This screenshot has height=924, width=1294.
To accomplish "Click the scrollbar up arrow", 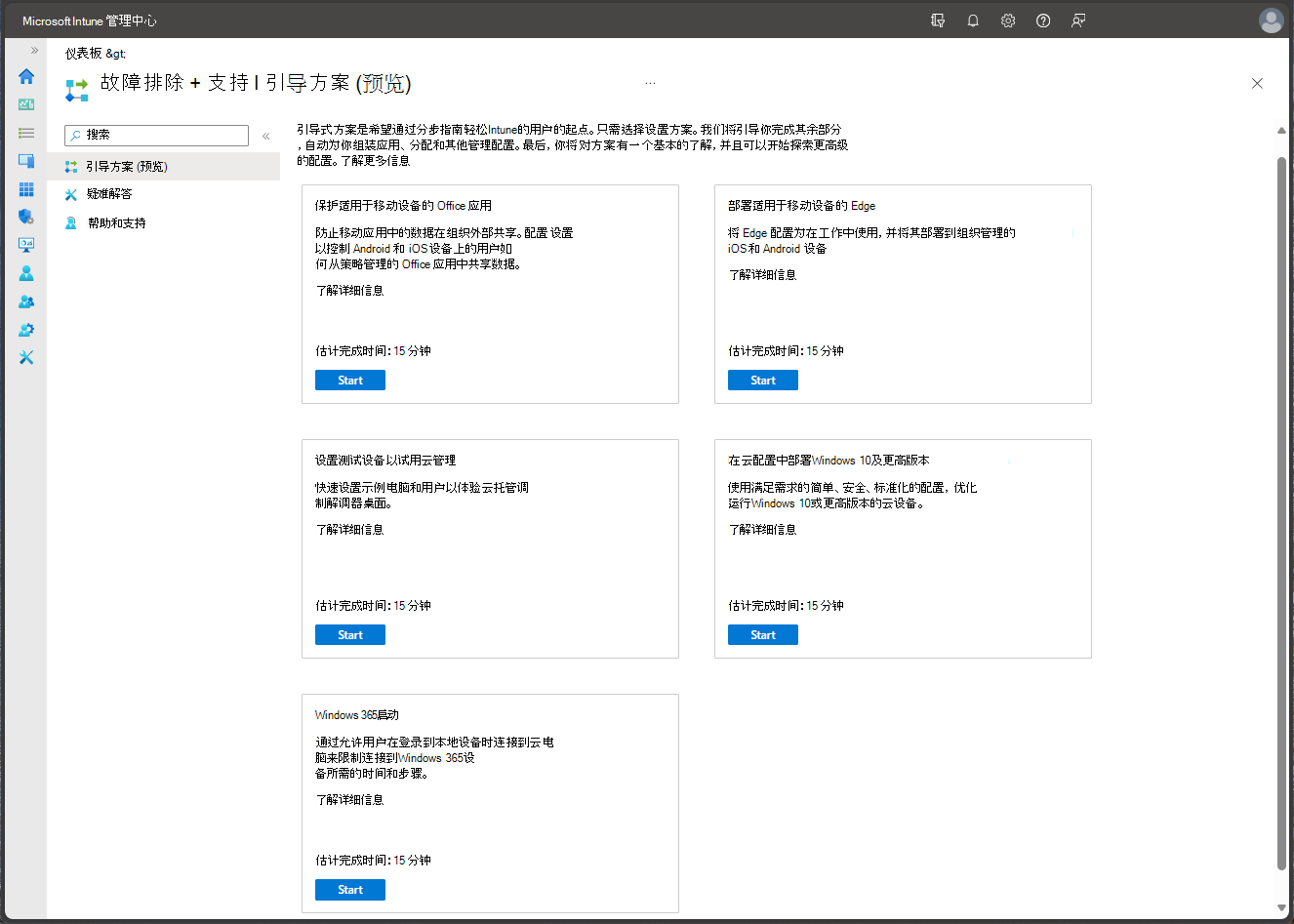I will 1281,131.
